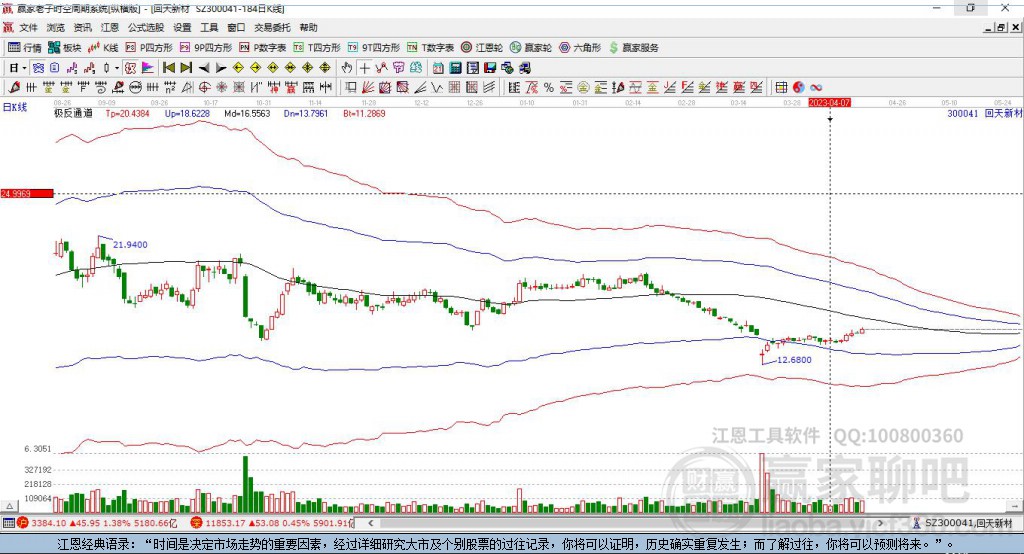Click the 极反通道 indicator name

click(73, 113)
